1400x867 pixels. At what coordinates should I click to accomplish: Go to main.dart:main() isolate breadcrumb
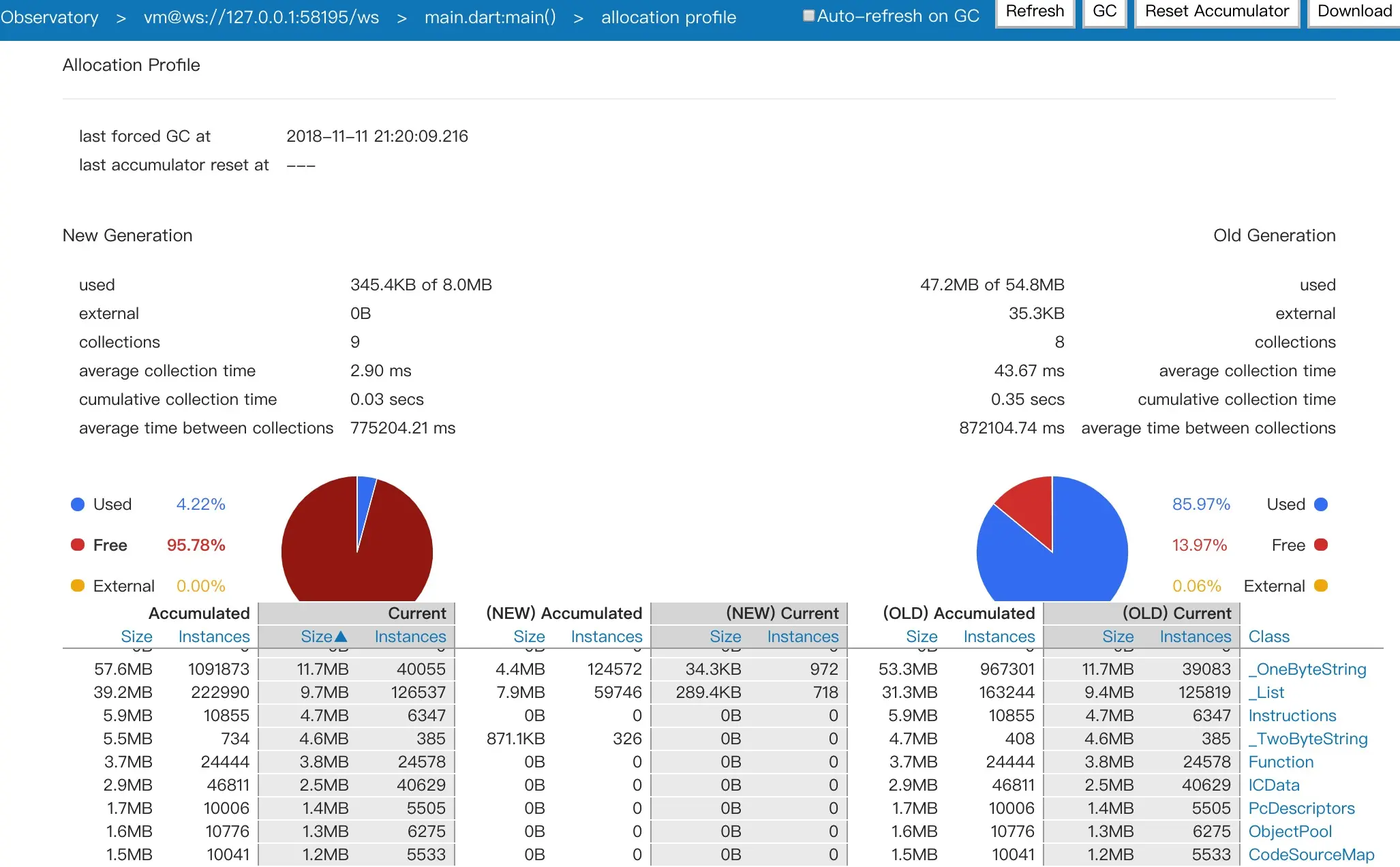pyautogui.click(x=490, y=17)
